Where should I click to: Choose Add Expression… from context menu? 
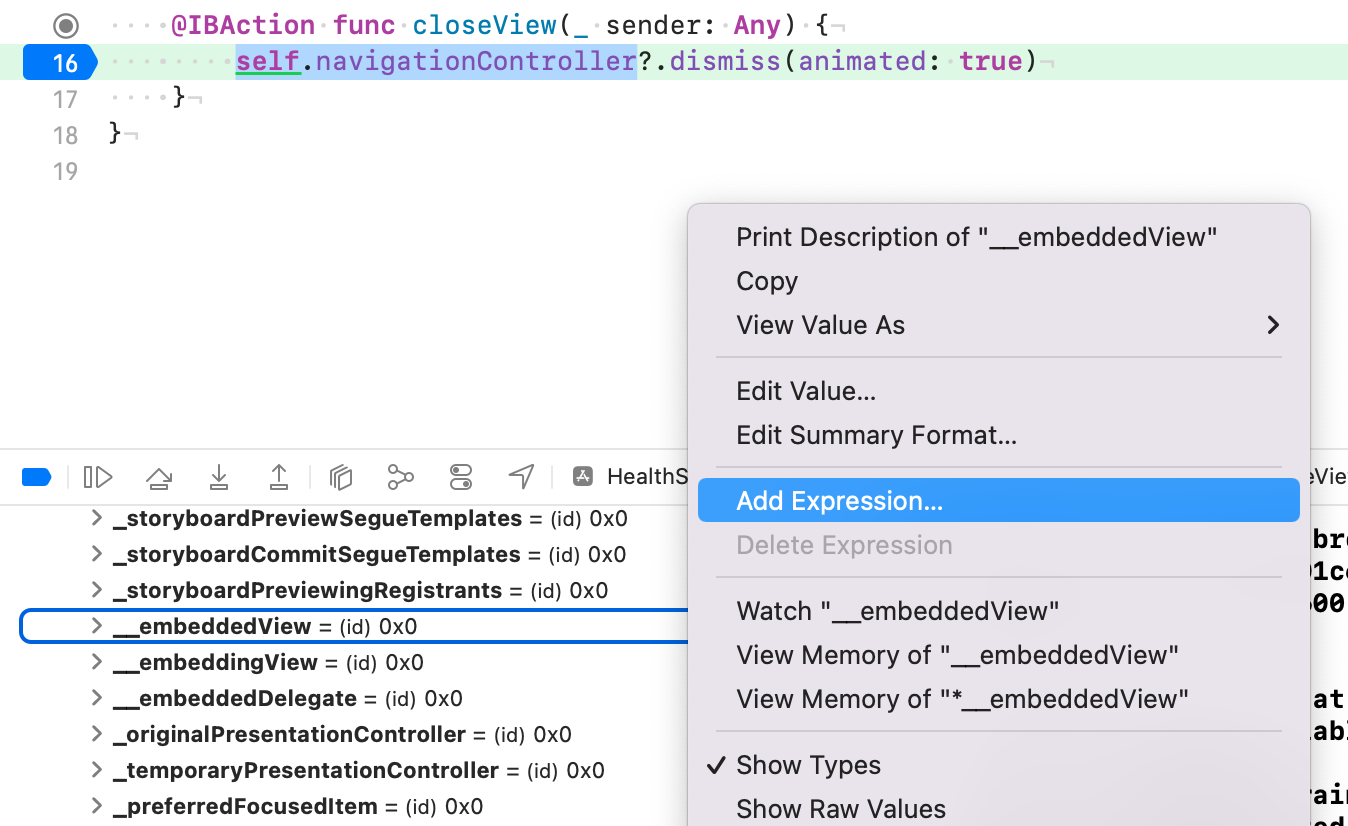tap(839, 501)
